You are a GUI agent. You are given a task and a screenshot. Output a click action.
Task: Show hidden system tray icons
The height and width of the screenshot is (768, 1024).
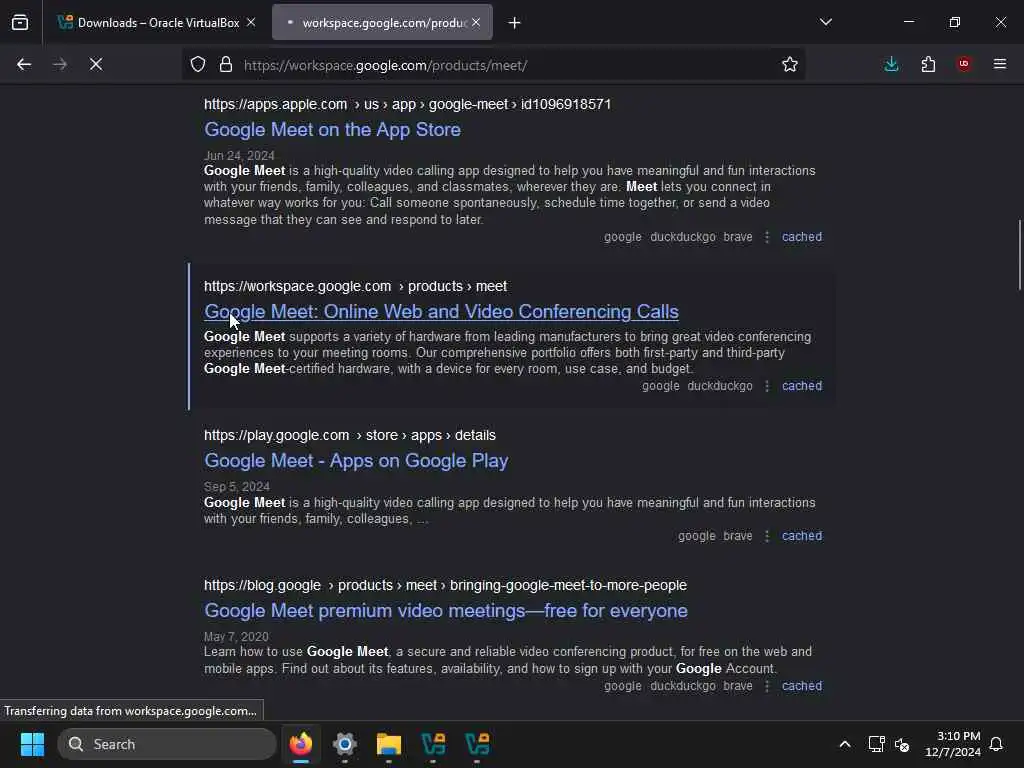[x=844, y=744]
